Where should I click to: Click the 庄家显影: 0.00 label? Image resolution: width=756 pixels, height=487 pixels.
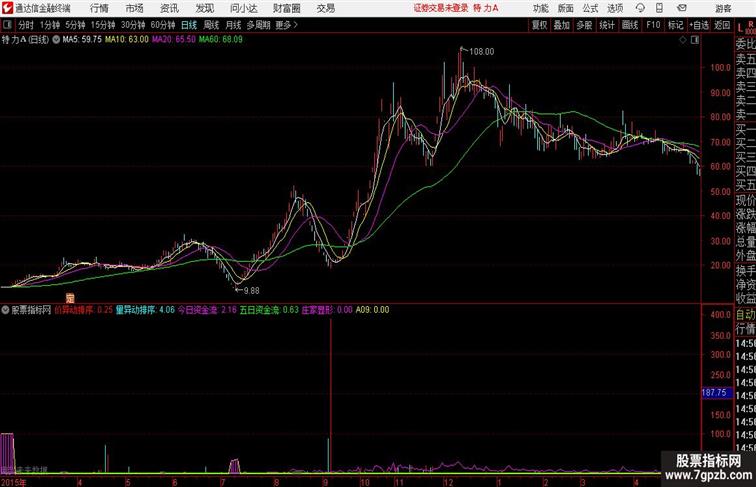pos(327,310)
